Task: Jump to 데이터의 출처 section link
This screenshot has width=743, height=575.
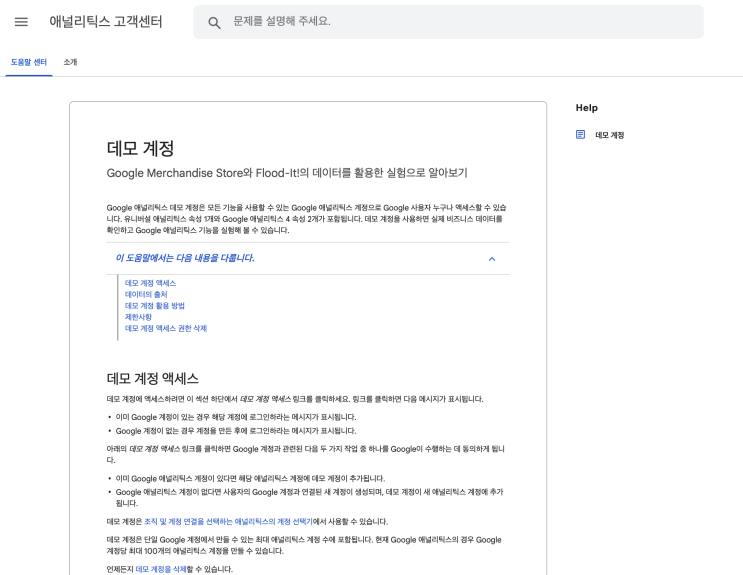Action: click(x=146, y=294)
